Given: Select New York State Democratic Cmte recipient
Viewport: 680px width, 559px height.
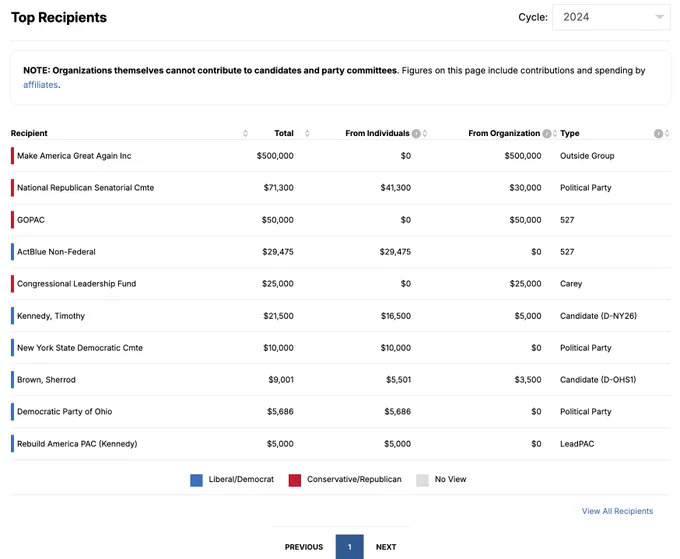Looking at the screenshot, I should [80, 348].
